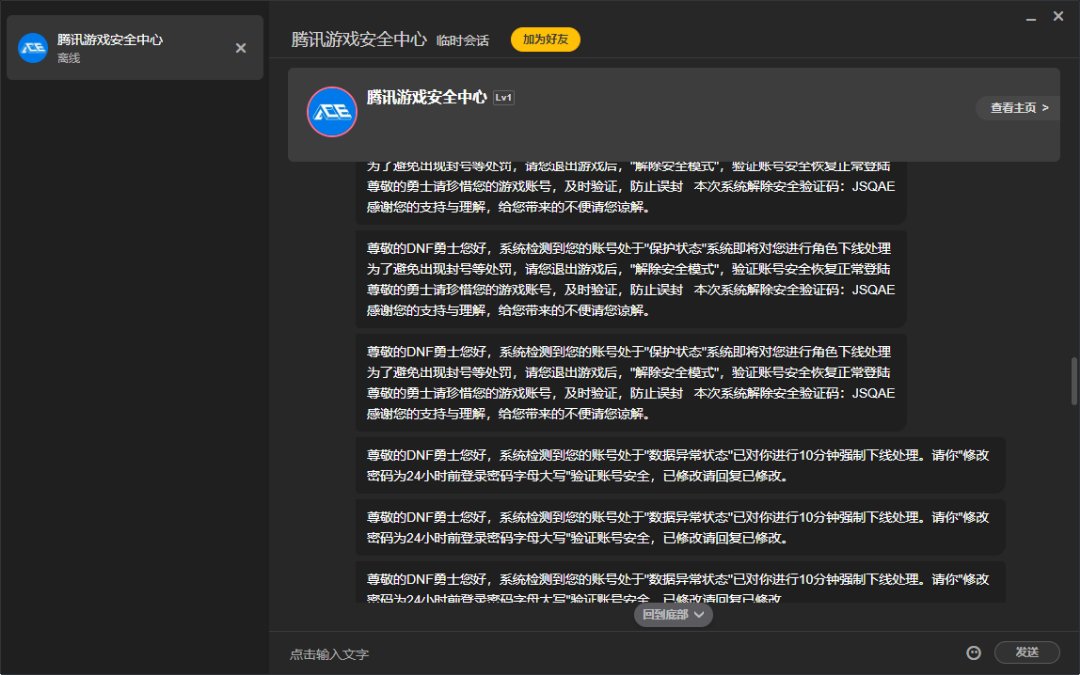Jump down with the 回到底部 button

click(673, 614)
